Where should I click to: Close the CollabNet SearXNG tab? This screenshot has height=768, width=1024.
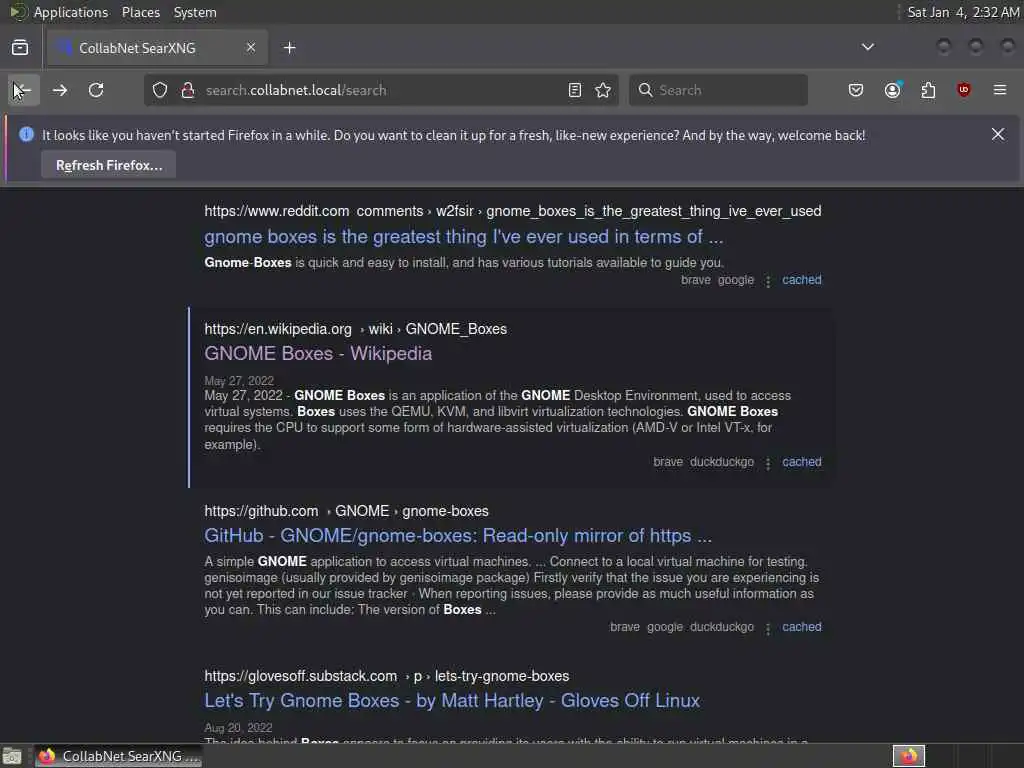(x=251, y=47)
